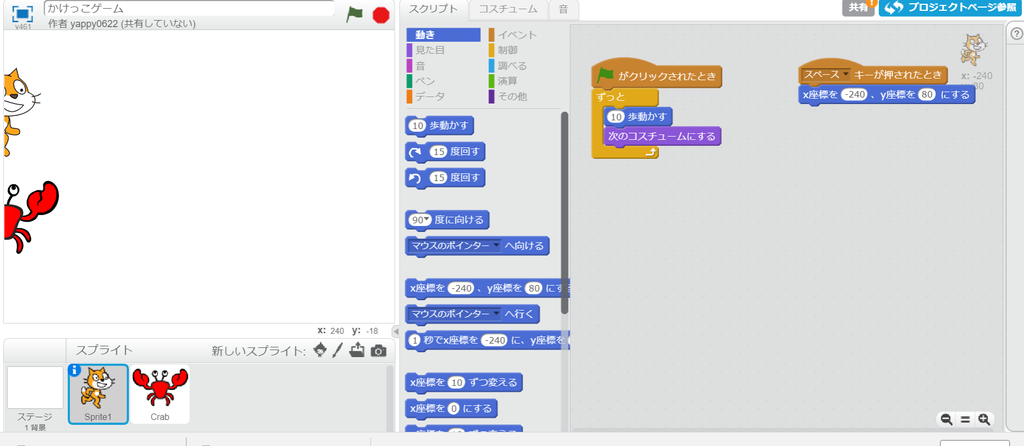Reset scripts area zoom to normal
Screen dimensions: 1024x446
[965, 419]
